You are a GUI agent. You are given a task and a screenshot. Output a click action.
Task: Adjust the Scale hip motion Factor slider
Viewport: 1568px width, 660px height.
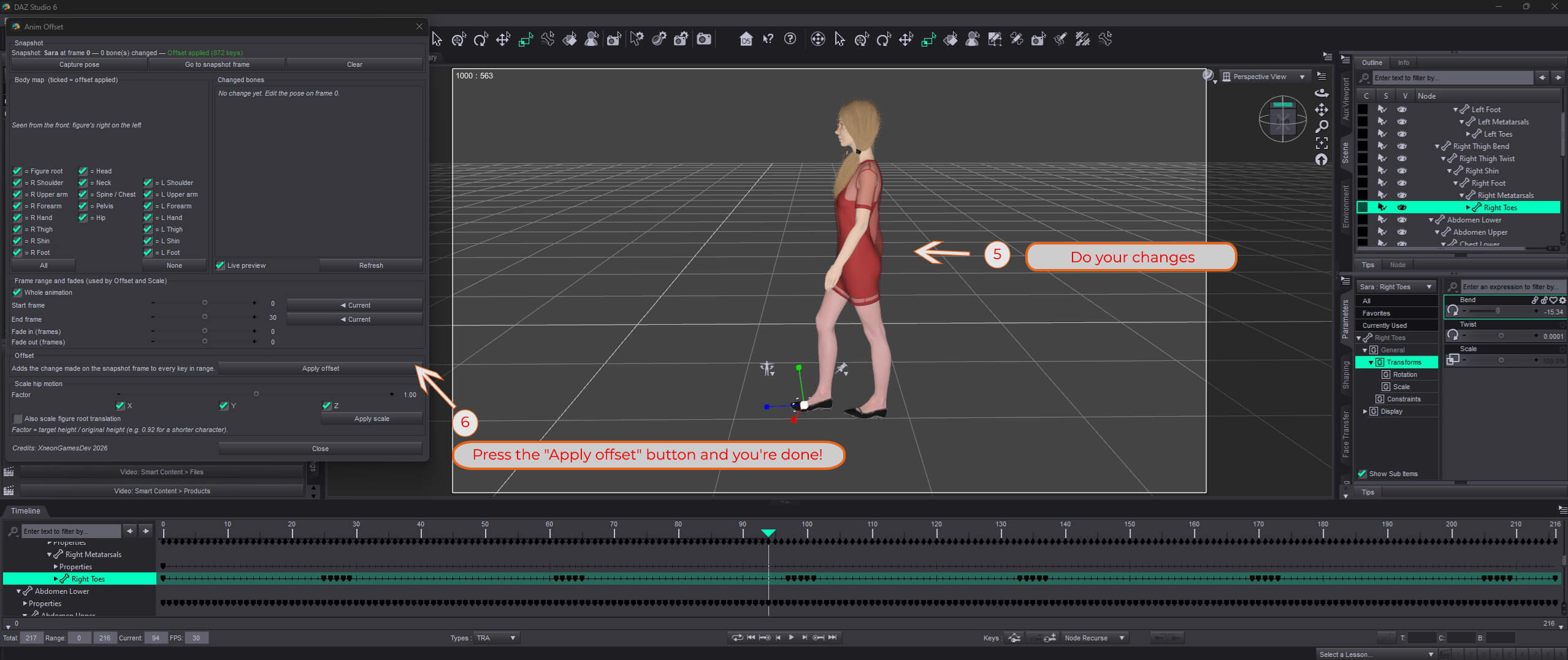coord(256,394)
